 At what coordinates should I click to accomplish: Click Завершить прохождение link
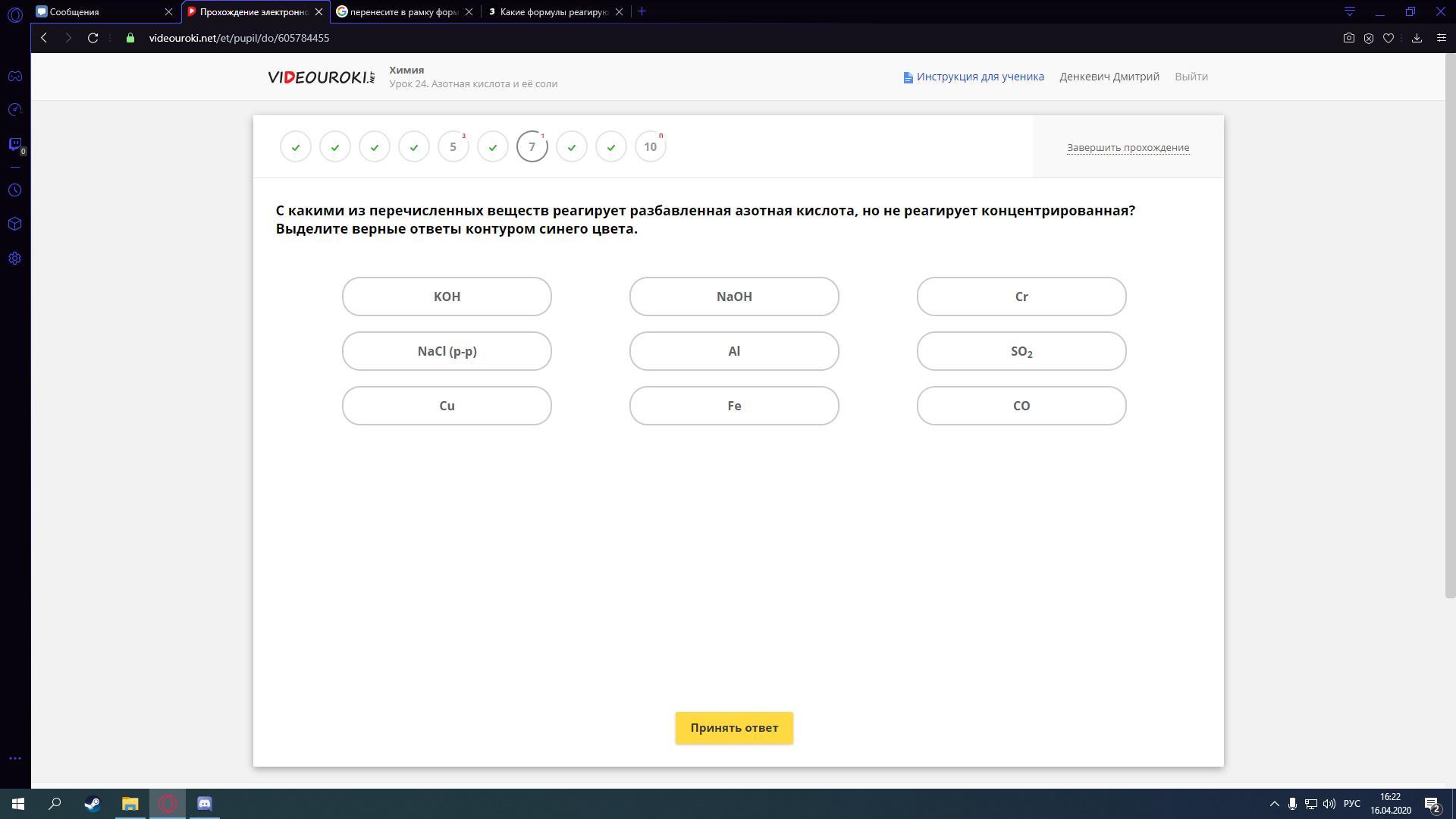coord(1128,148)
